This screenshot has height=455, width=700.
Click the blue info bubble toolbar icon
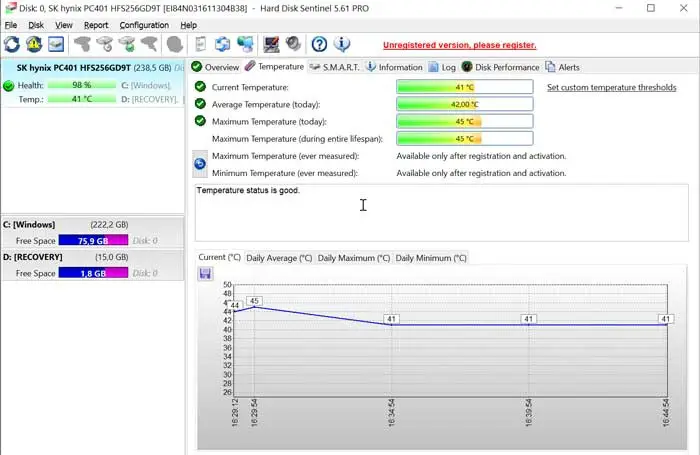342,44
